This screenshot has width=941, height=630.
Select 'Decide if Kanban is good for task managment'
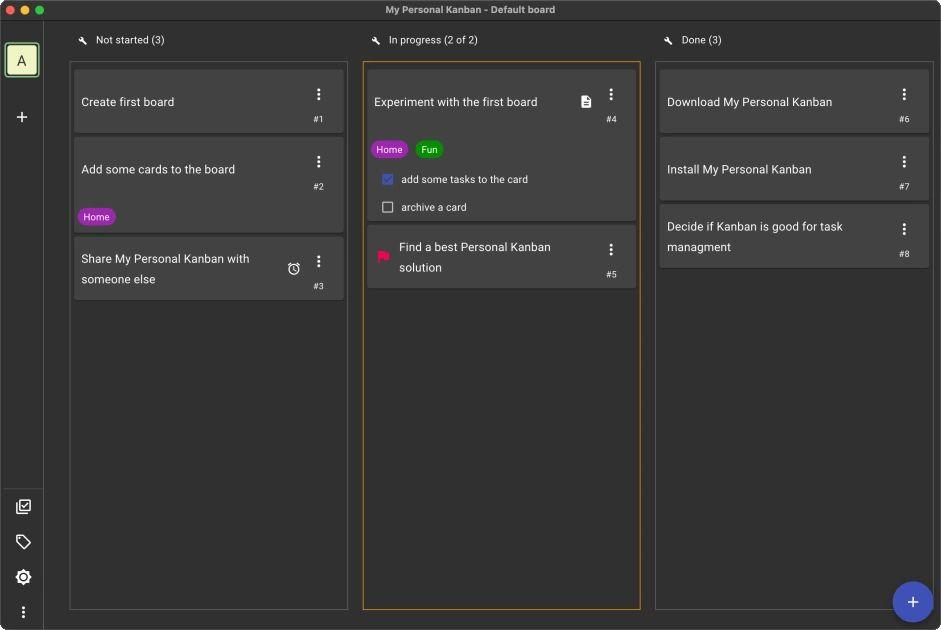755,237
